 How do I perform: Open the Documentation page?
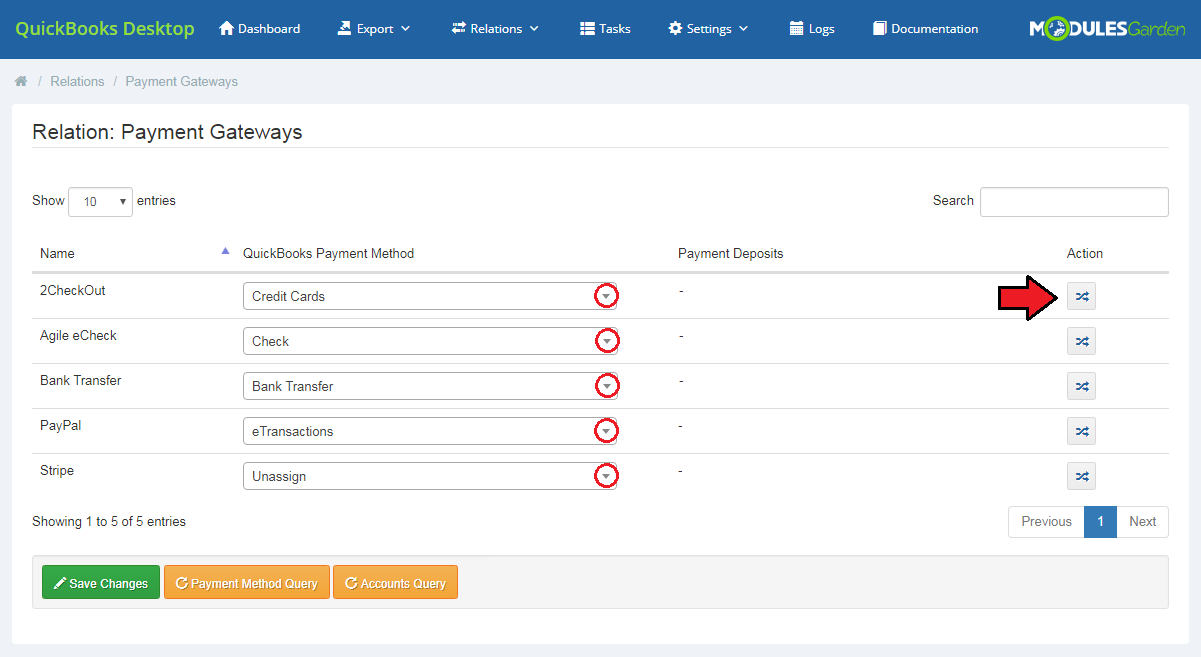(925, 29)
